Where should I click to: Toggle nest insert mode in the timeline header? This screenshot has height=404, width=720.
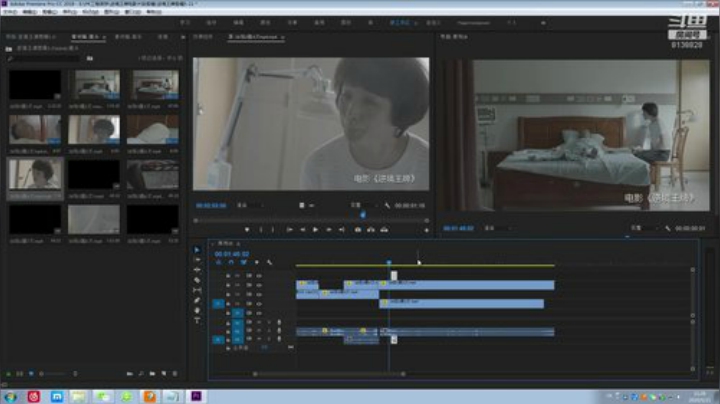click(x=219, y=263)
